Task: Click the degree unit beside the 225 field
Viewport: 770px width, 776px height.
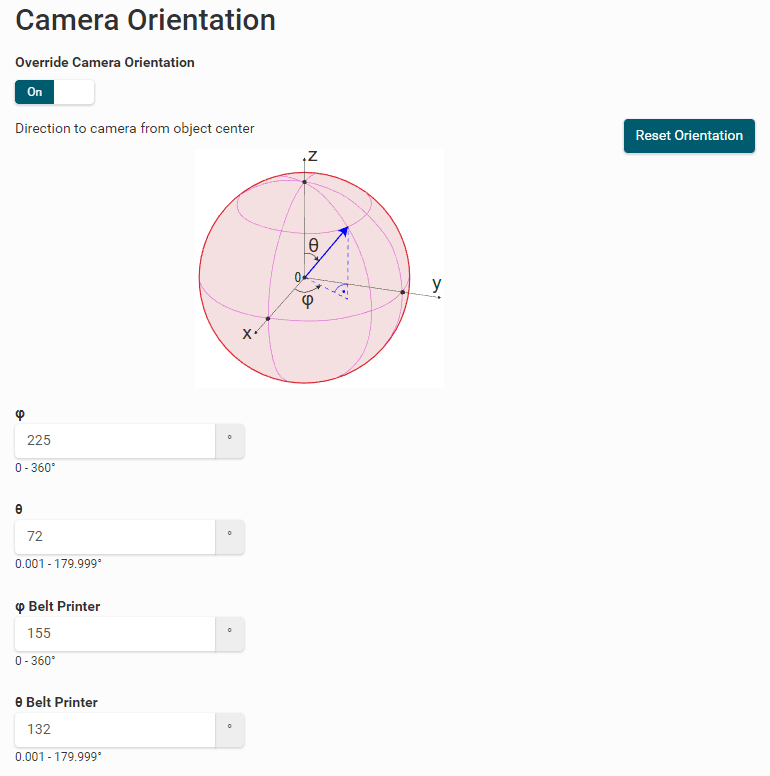Action: pyautogui.click(x=229, y=440)
